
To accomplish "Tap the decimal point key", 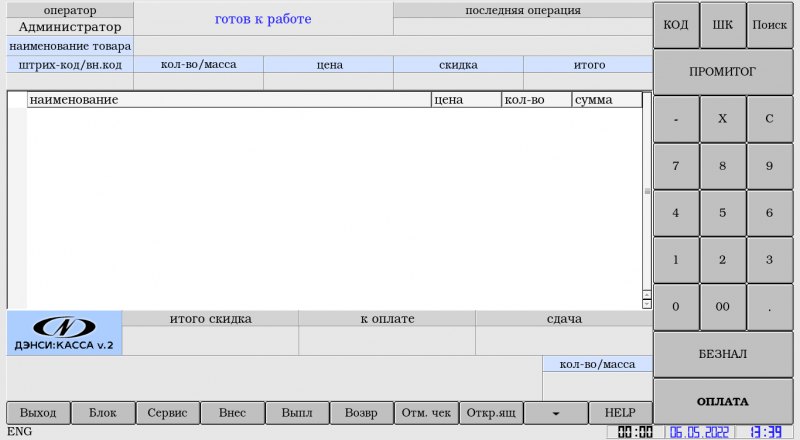I will point(769,307).
